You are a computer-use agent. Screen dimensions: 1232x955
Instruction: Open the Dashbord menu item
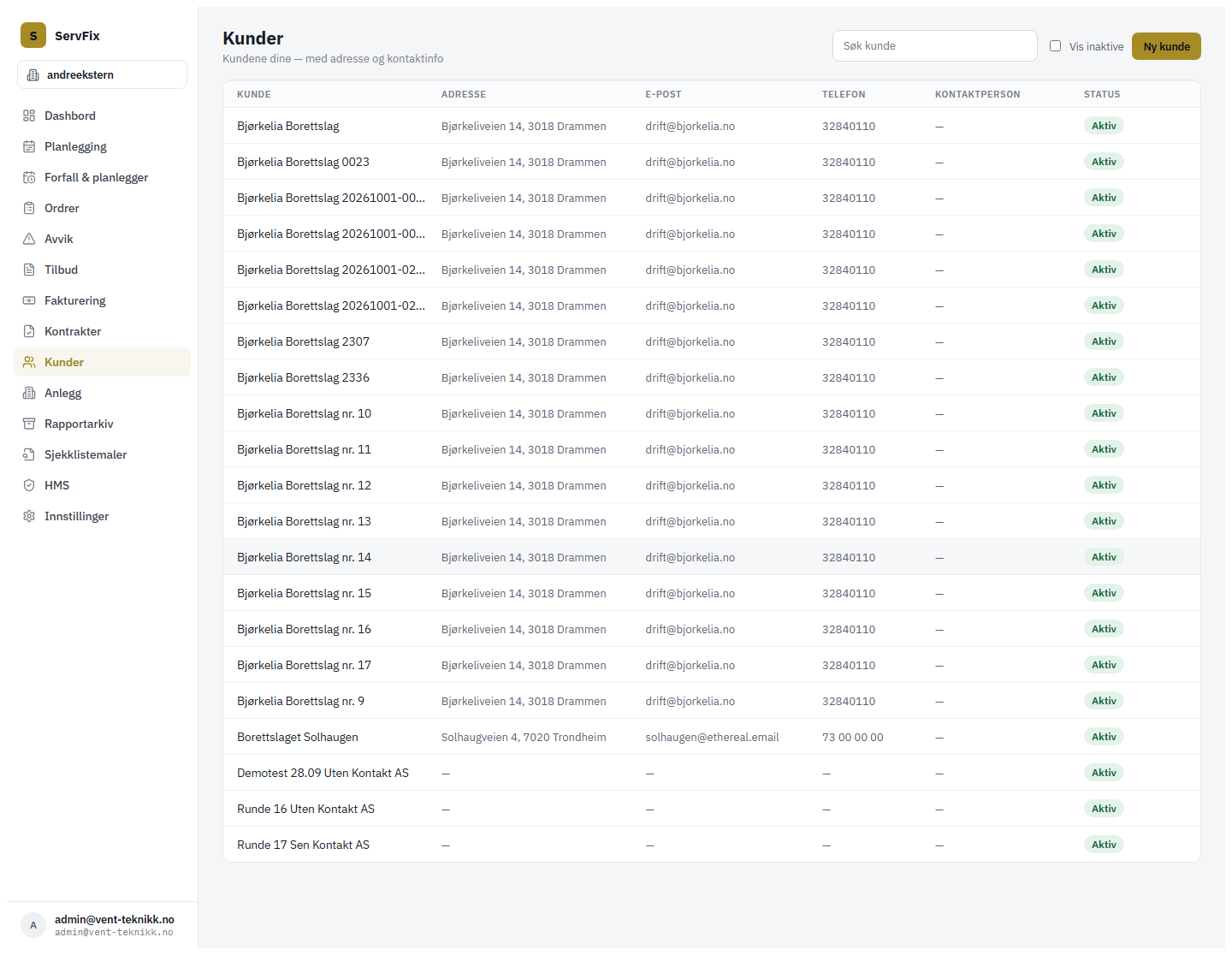click(x=102, y=116)
